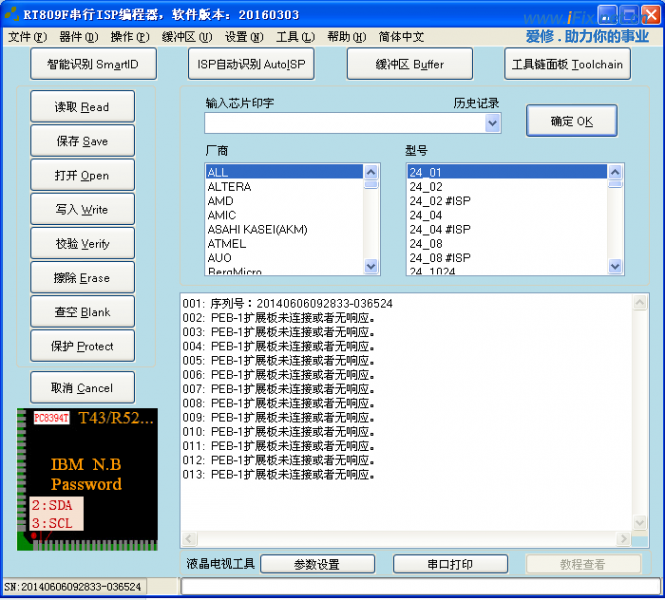Click manufacturer list scroll down arrow
This screenshot has height=600, width=665.
coord(371,266)
